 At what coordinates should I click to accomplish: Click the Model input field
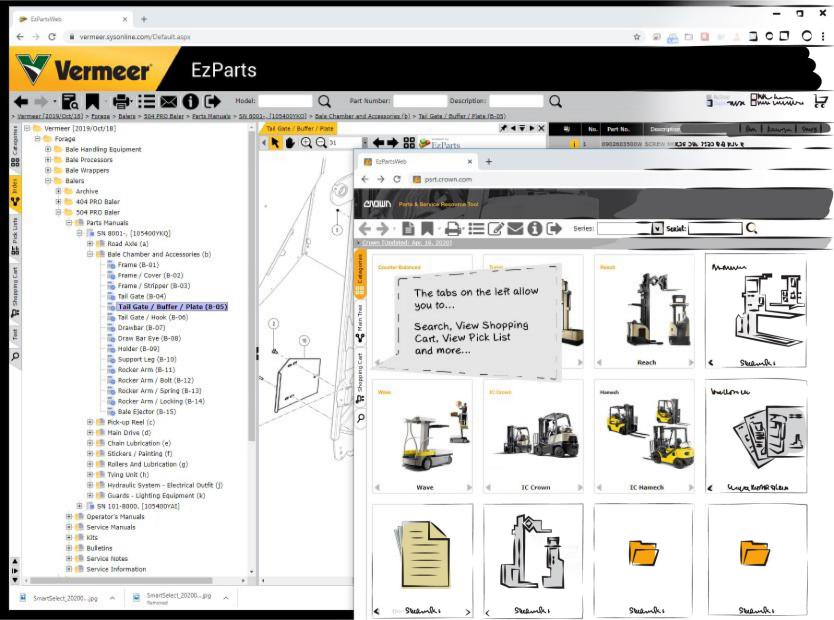click(x=285, y=101)
